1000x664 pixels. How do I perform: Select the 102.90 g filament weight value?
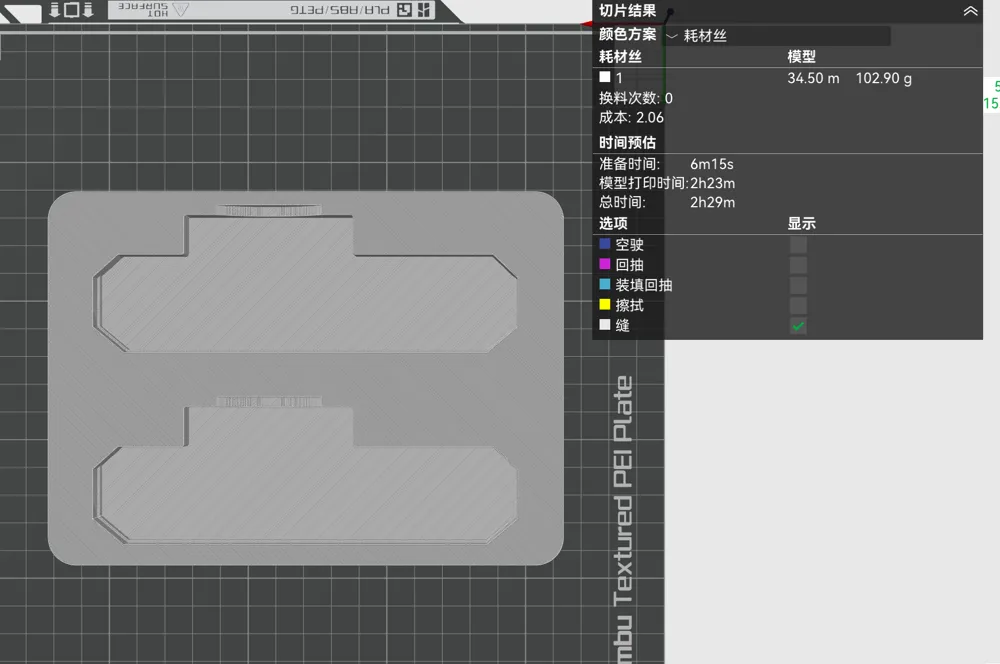click(883, 78)
